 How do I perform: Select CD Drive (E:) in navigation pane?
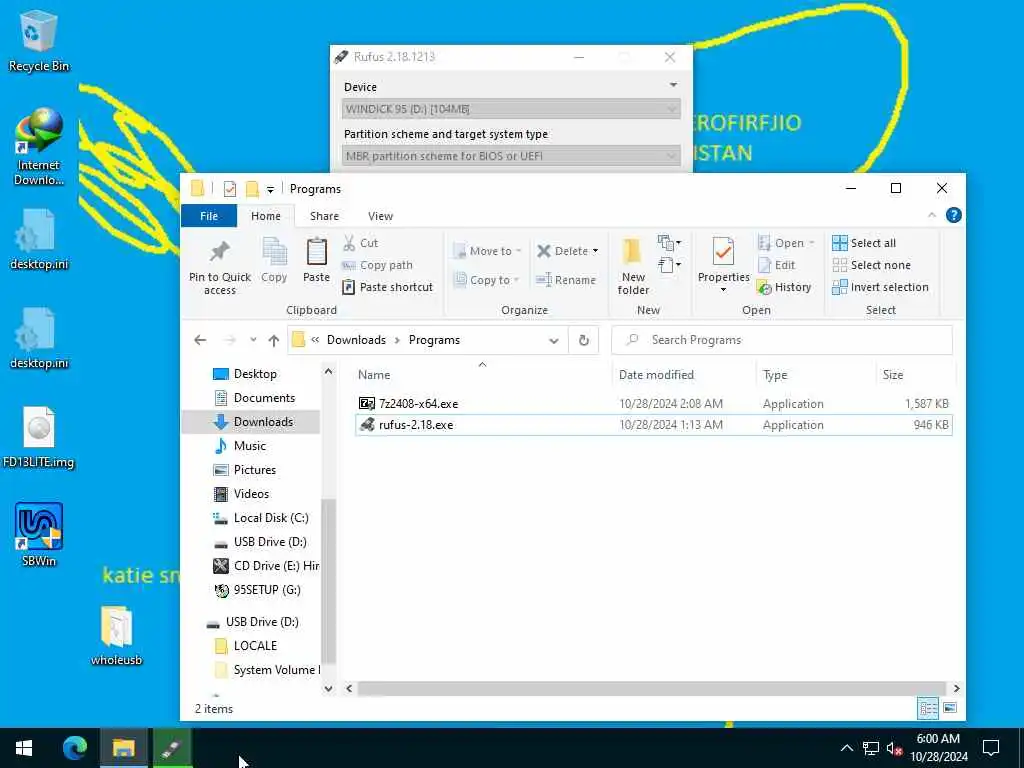point(265,566)
